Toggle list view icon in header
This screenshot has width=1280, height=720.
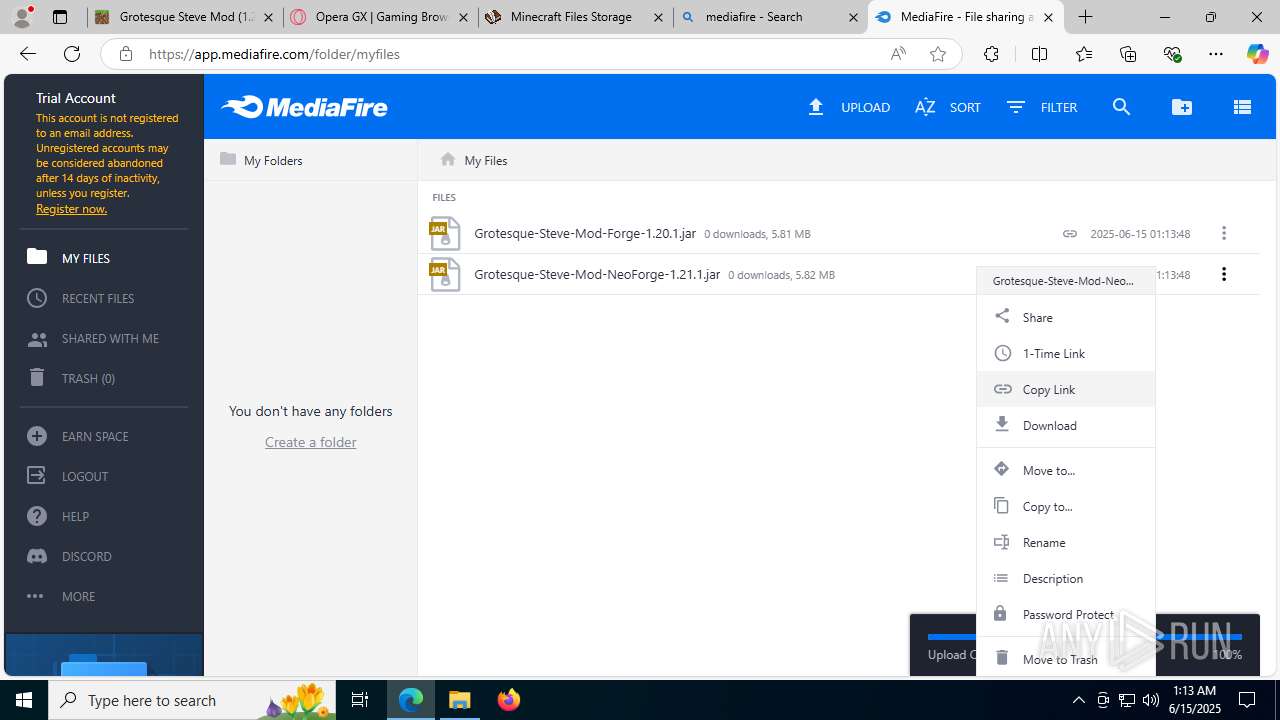coord(1242,107)
